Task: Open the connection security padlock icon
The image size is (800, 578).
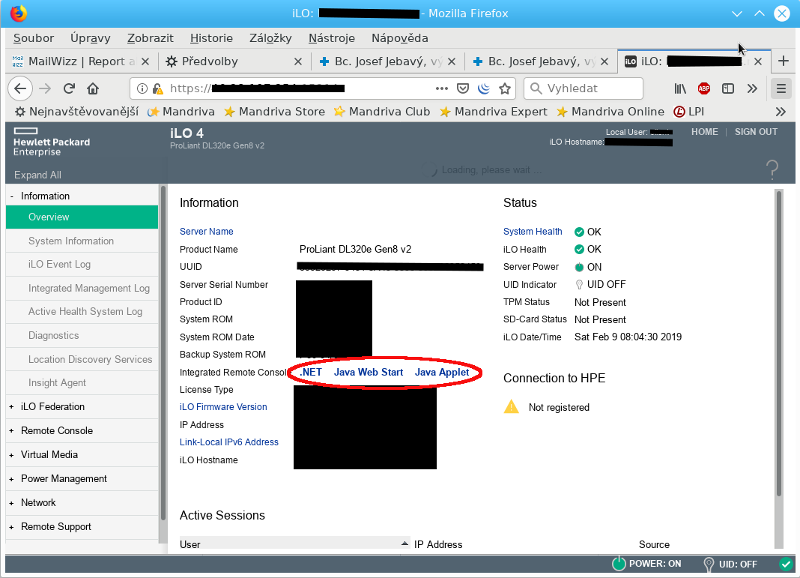Action: coord(158,89)
